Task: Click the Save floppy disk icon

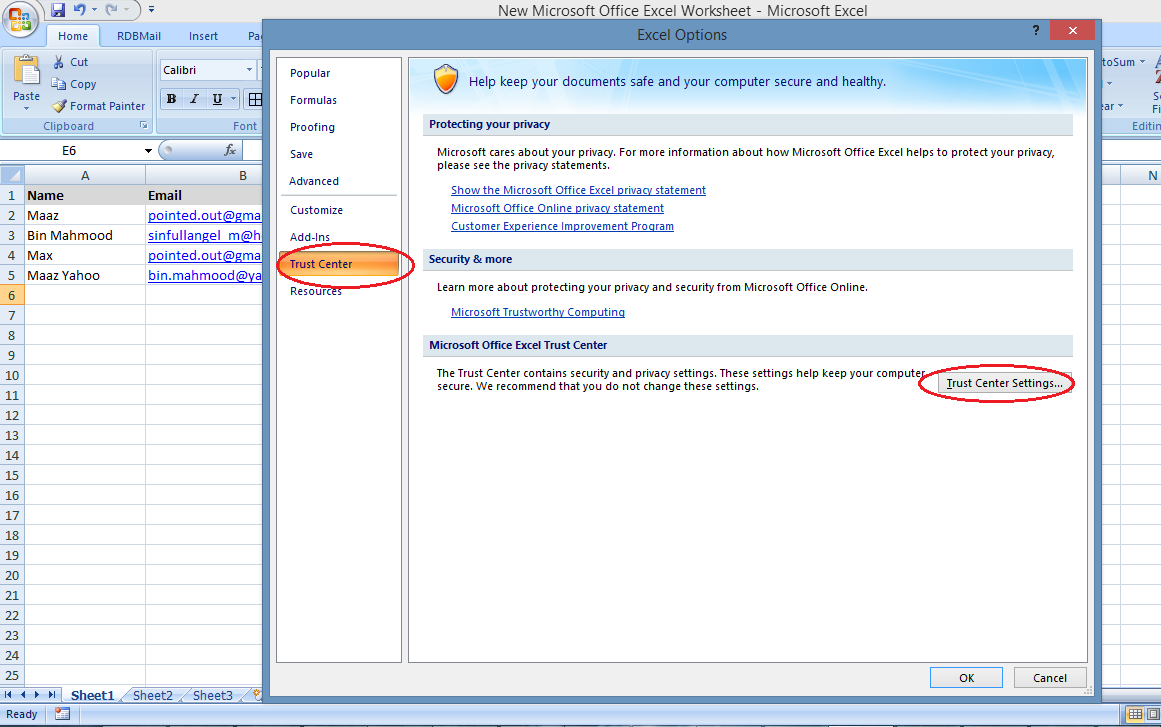Action: tap(58, 10)
